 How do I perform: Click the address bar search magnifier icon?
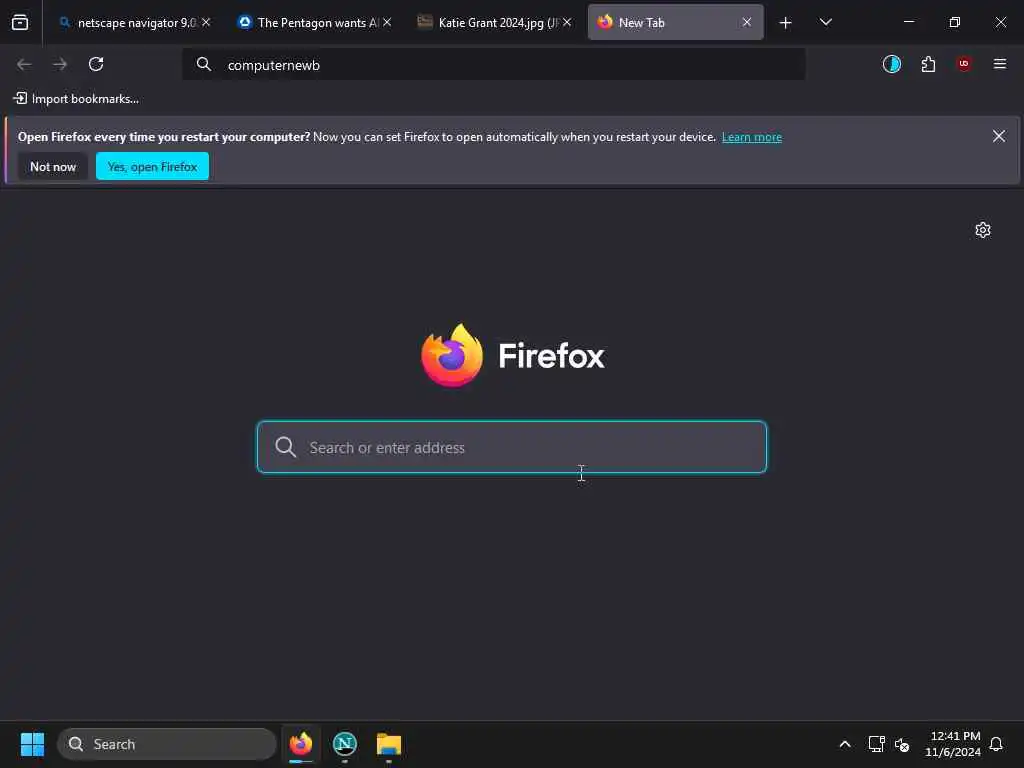[204, 64]
